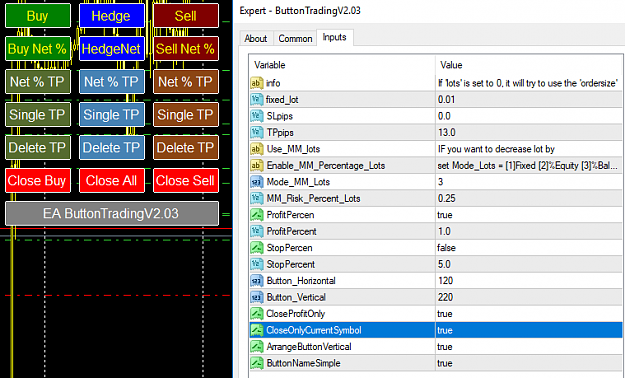Image resolution: width=625 pixels, height=378 pixels.
Task: Click the boolean icon beside CloseOnlyCurrentSymbol
Action: pyautogui.click(x=257, y=330)
